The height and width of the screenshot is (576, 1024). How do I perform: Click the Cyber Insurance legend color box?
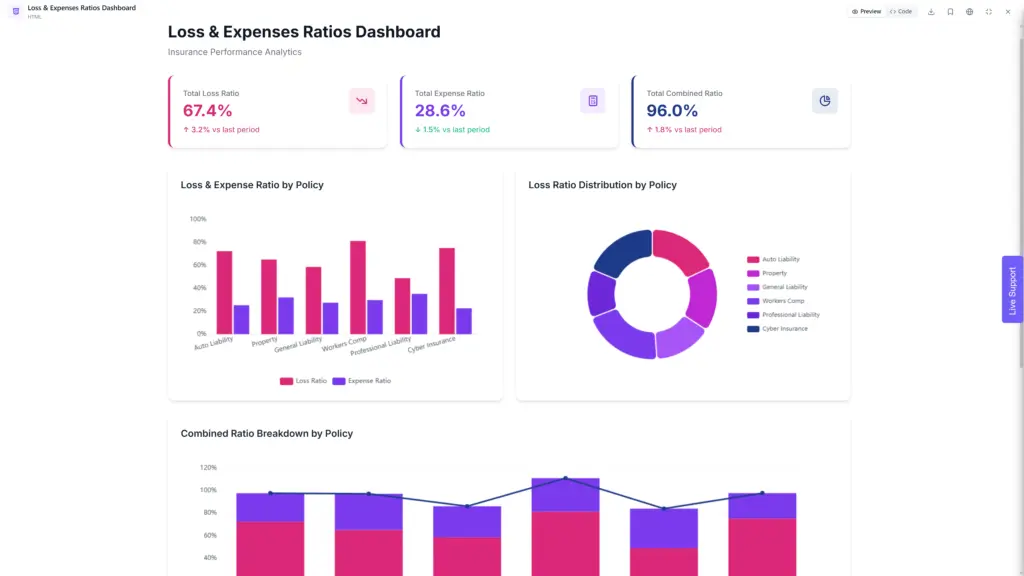pos(753,328)
